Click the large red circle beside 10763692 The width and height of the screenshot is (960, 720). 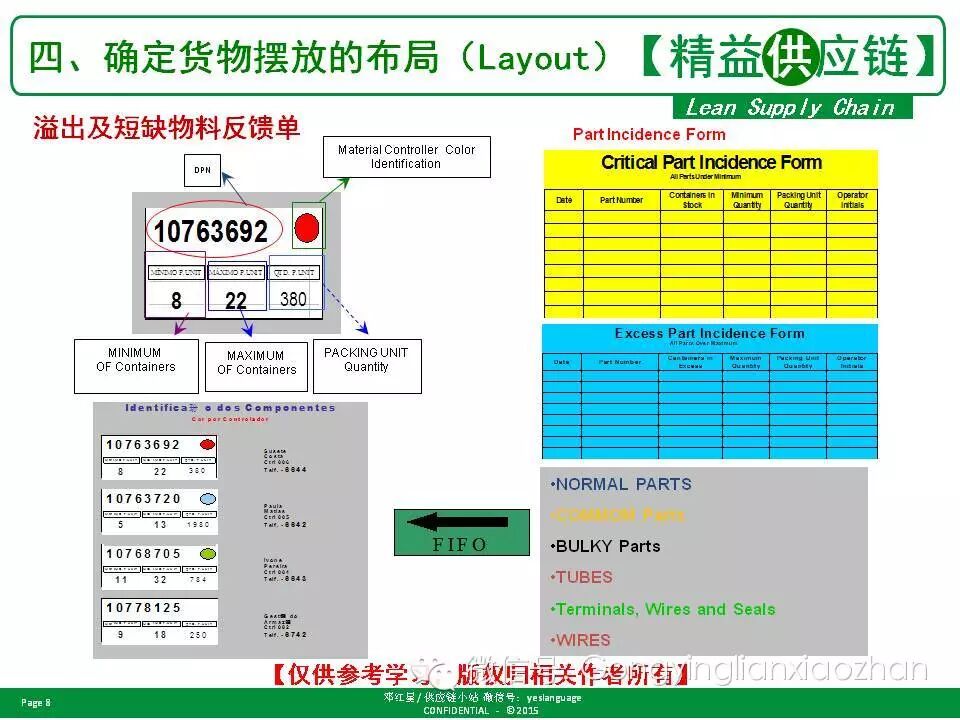(x=307, y=227)
